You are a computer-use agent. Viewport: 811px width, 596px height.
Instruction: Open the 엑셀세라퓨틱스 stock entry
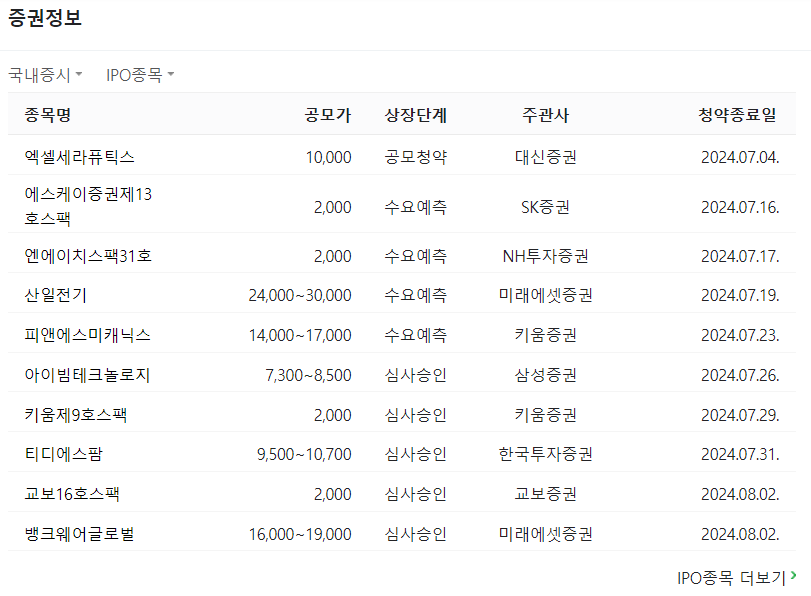click(80, 157)
